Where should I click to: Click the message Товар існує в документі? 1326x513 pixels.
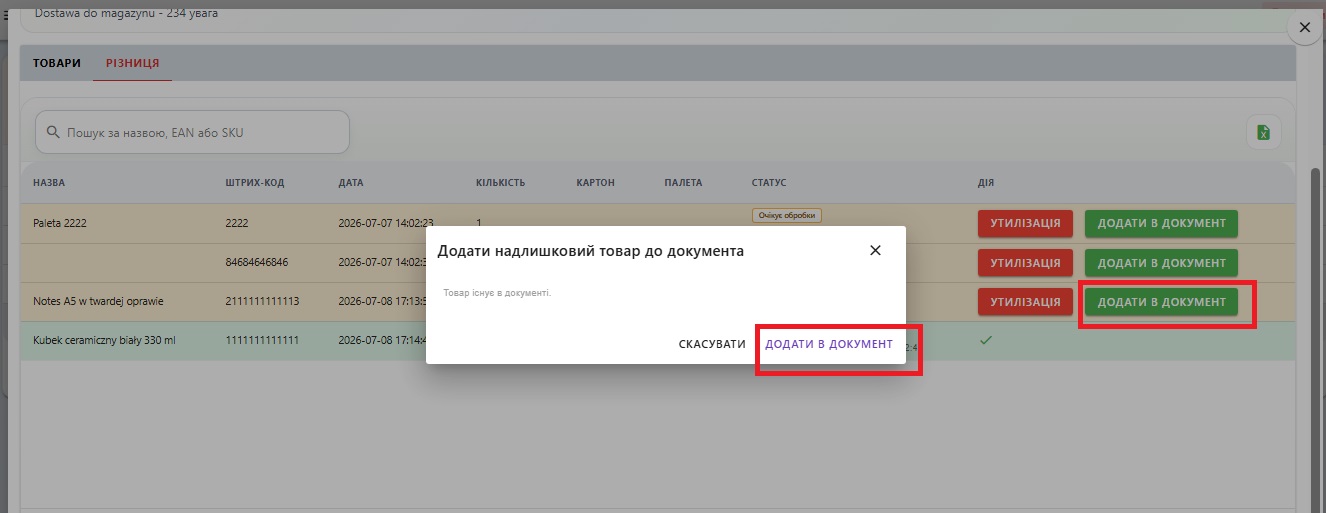497,293
